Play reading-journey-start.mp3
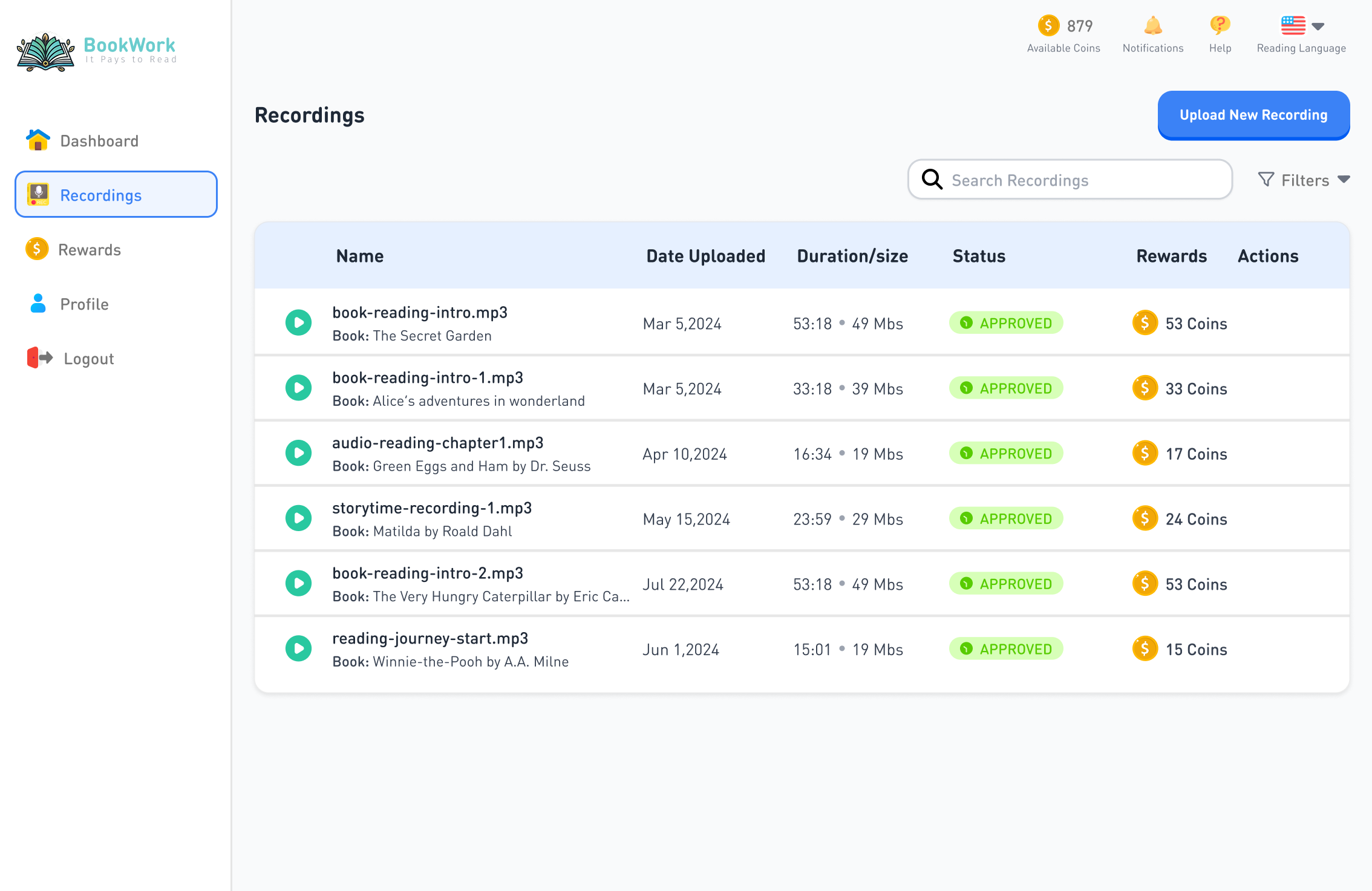 coord(298,648)
